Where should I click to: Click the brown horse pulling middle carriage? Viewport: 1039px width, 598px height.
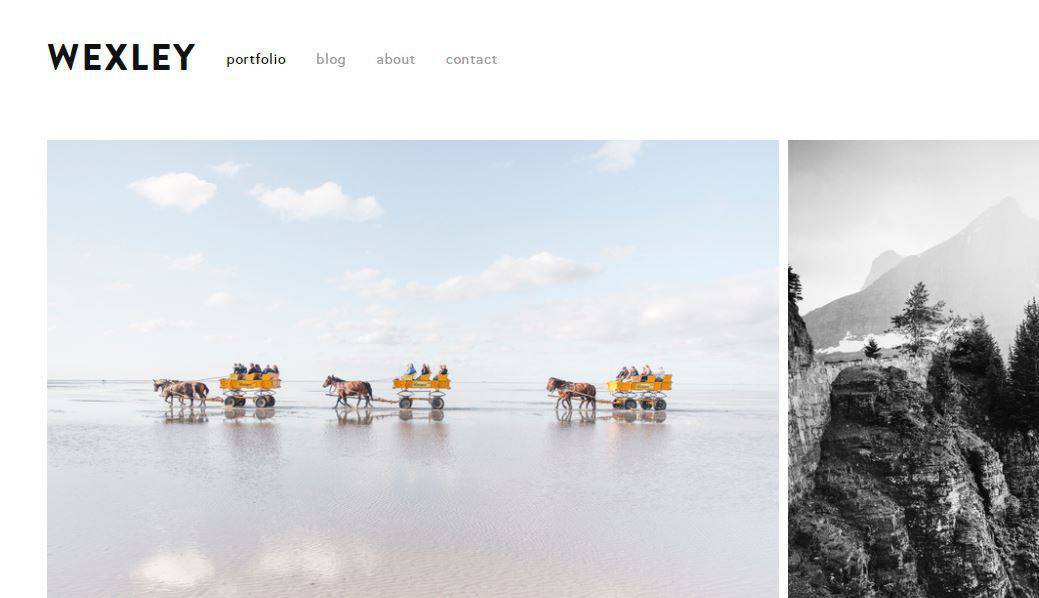pyautogui.click(x=348, y=391)
